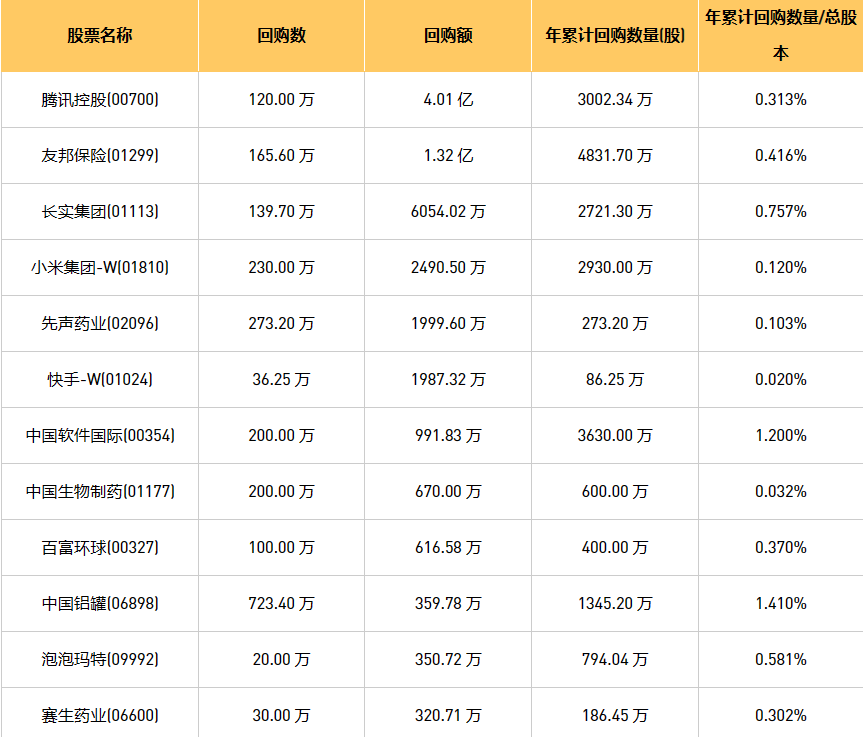Image resolution: width=863 pixels, height=737 pixels.
Task: Click the 回购额 column header
Action: pyautogui.click(x=448, y=36)
